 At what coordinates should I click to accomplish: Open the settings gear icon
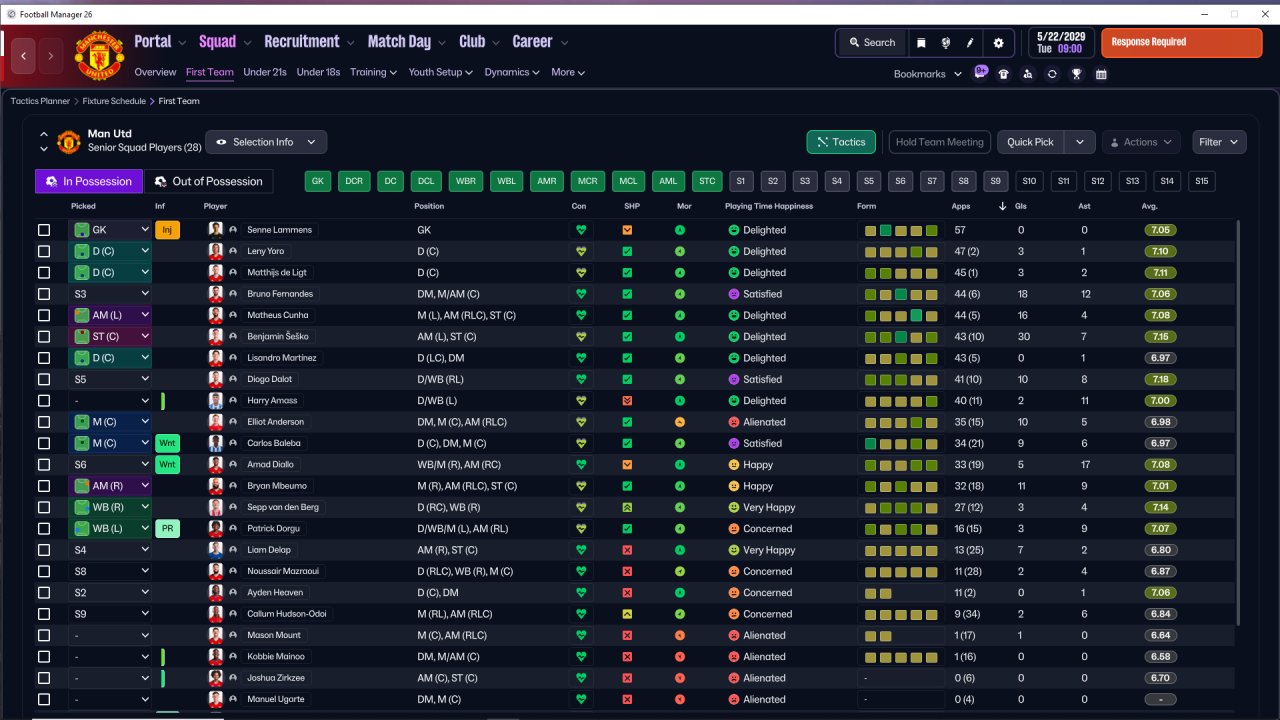(x=998, y=43)
